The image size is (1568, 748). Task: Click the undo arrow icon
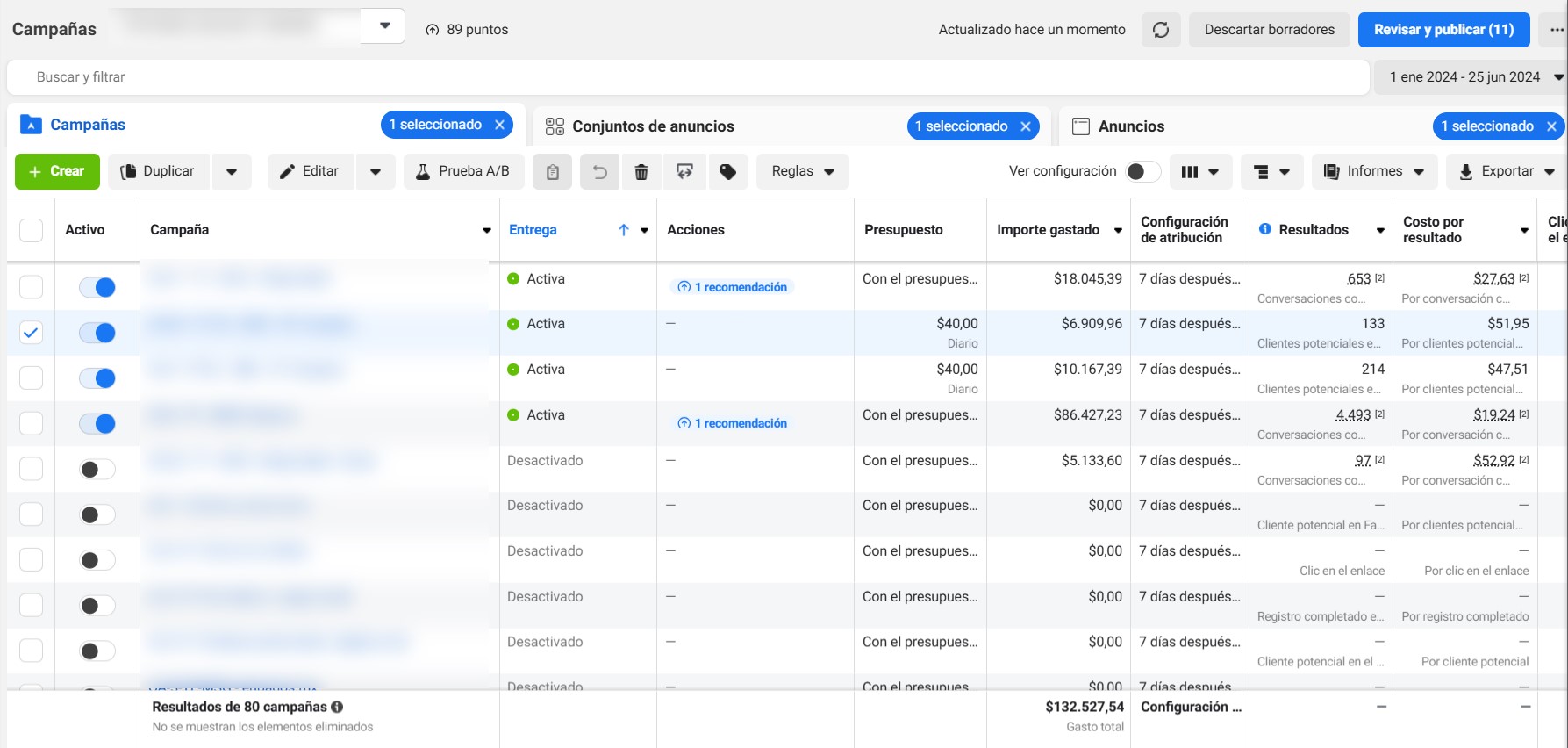(x=599, y=172)
